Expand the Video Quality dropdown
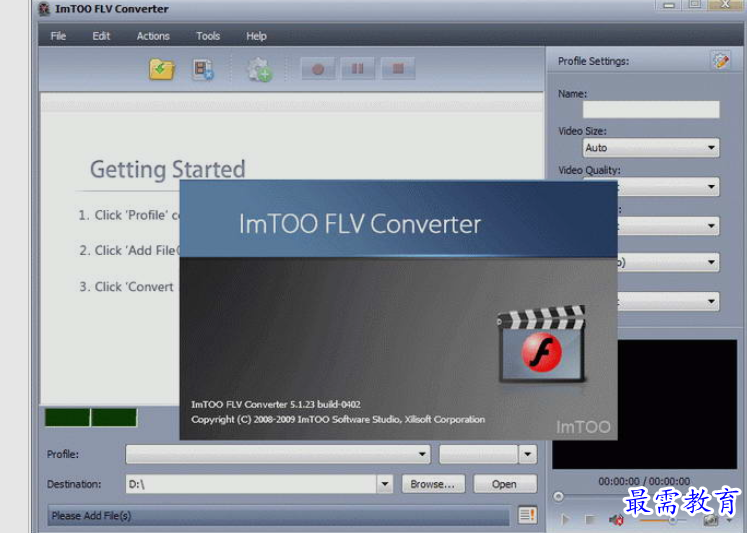 tap(711, 187)
